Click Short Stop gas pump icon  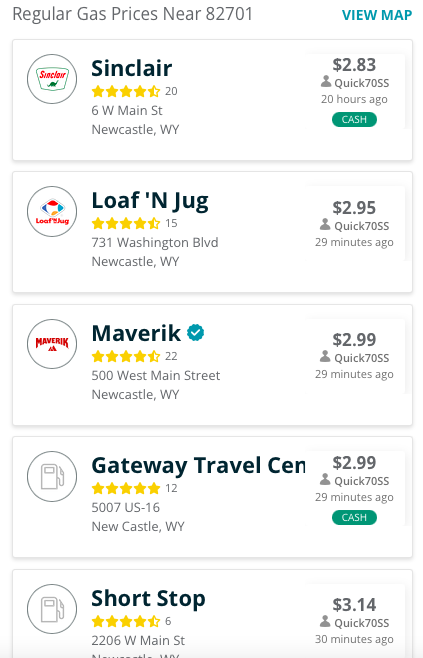[x=52, y=609]
